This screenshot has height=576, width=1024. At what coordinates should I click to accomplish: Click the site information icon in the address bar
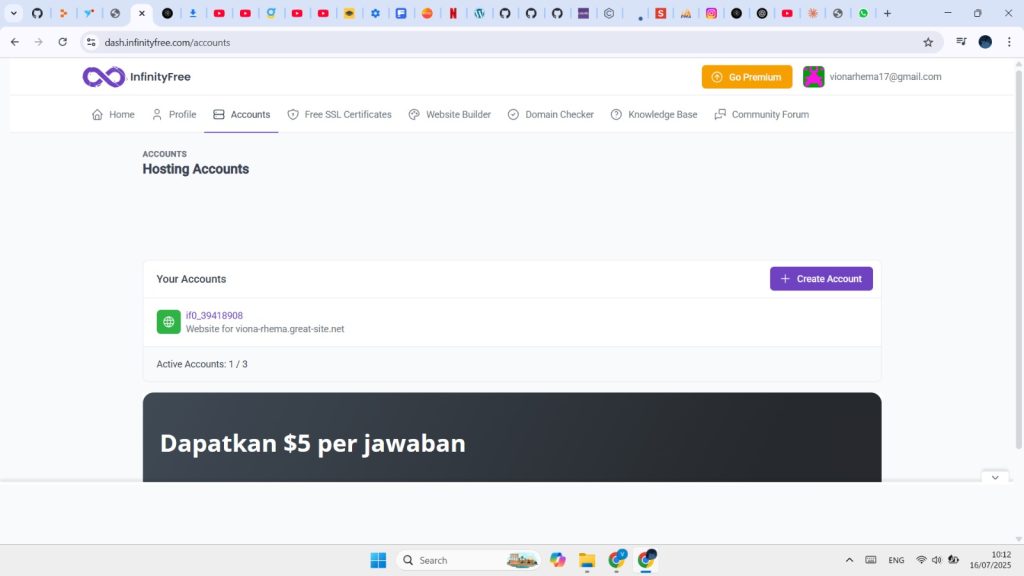[91, 42]
